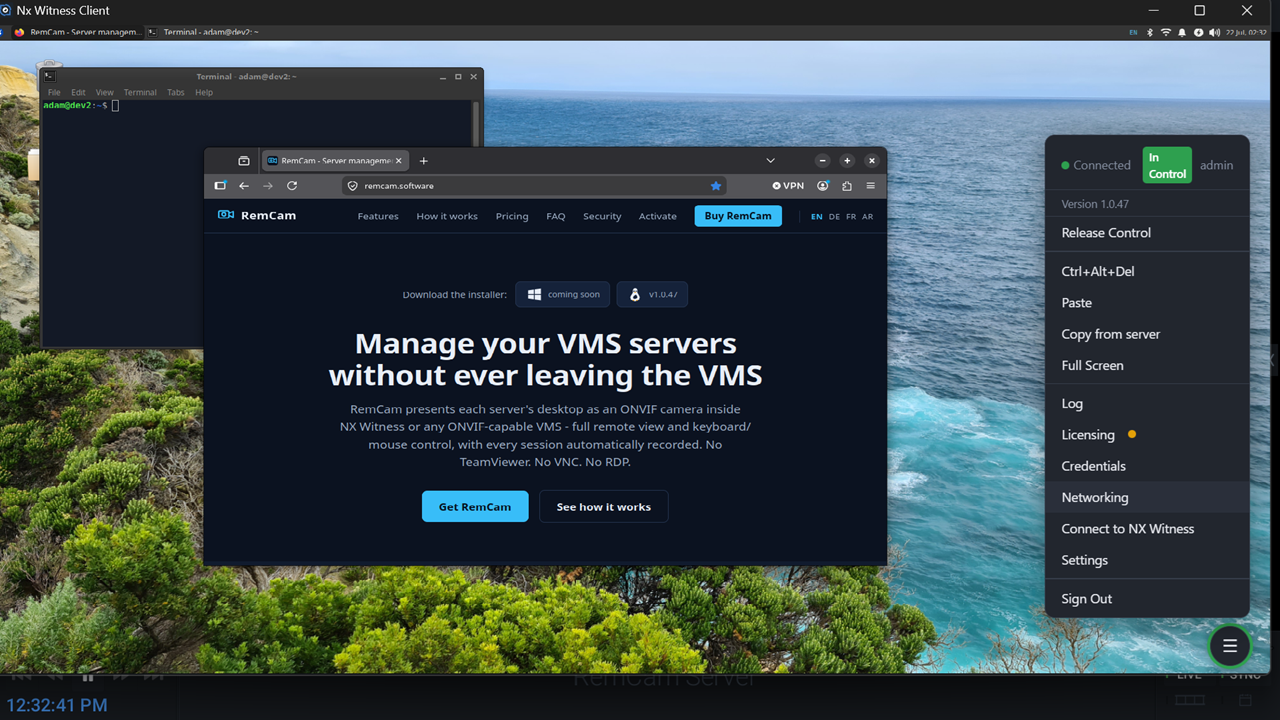This screenshot has height=720, width=1280.
Task: Open the Pricing link in navigation
Action: coord(512,216)
